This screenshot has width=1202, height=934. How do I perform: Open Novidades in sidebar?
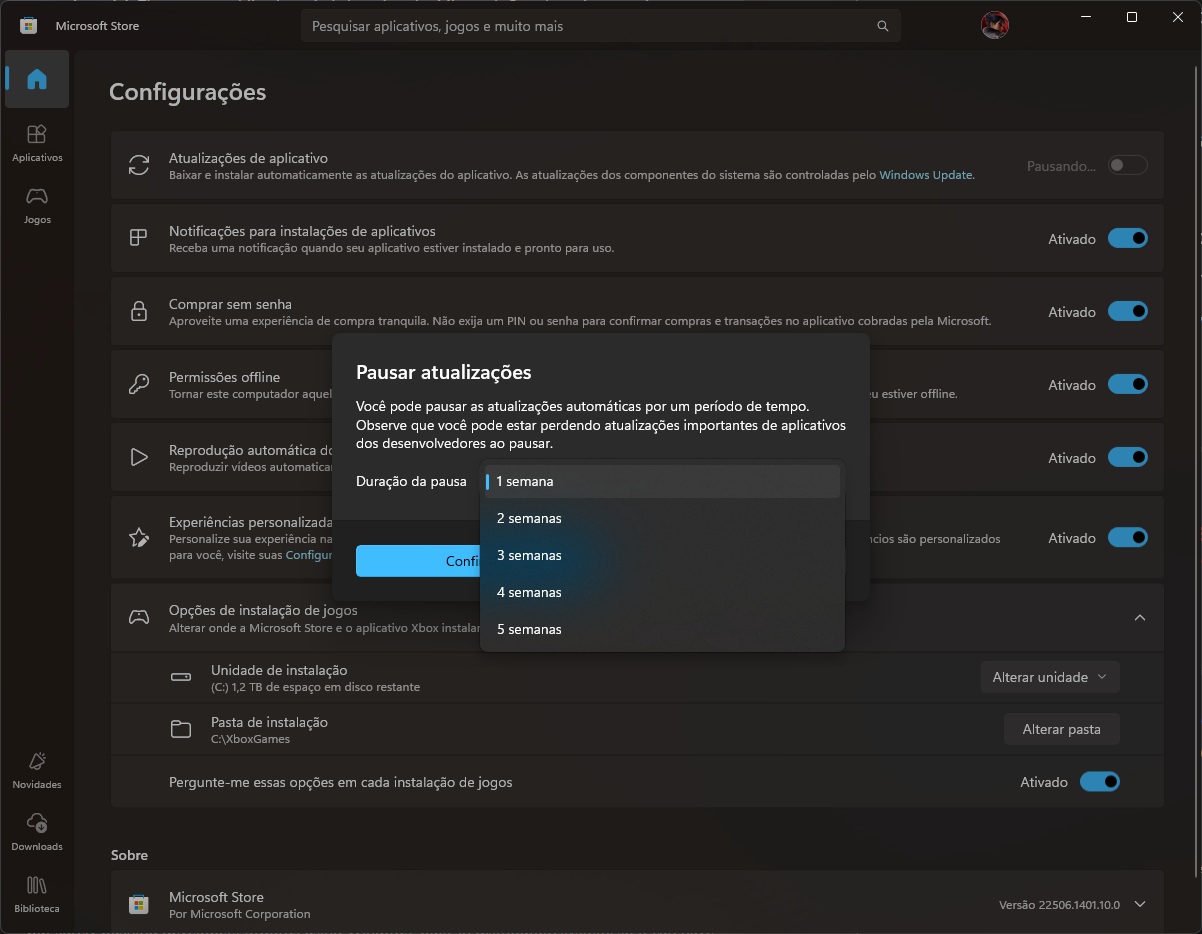tap(37, 770)
